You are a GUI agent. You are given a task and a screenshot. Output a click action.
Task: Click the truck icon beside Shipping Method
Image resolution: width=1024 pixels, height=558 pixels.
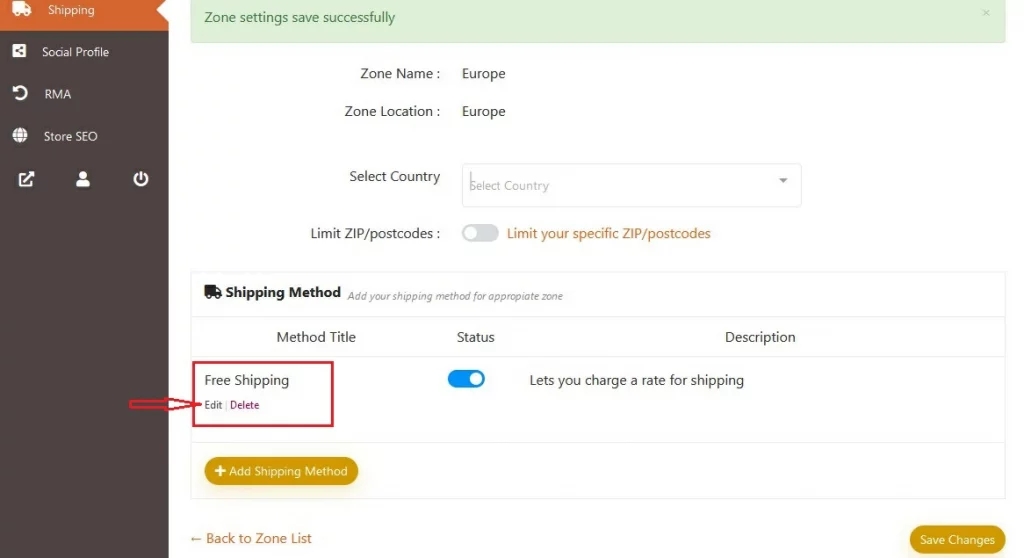point(213,292)
